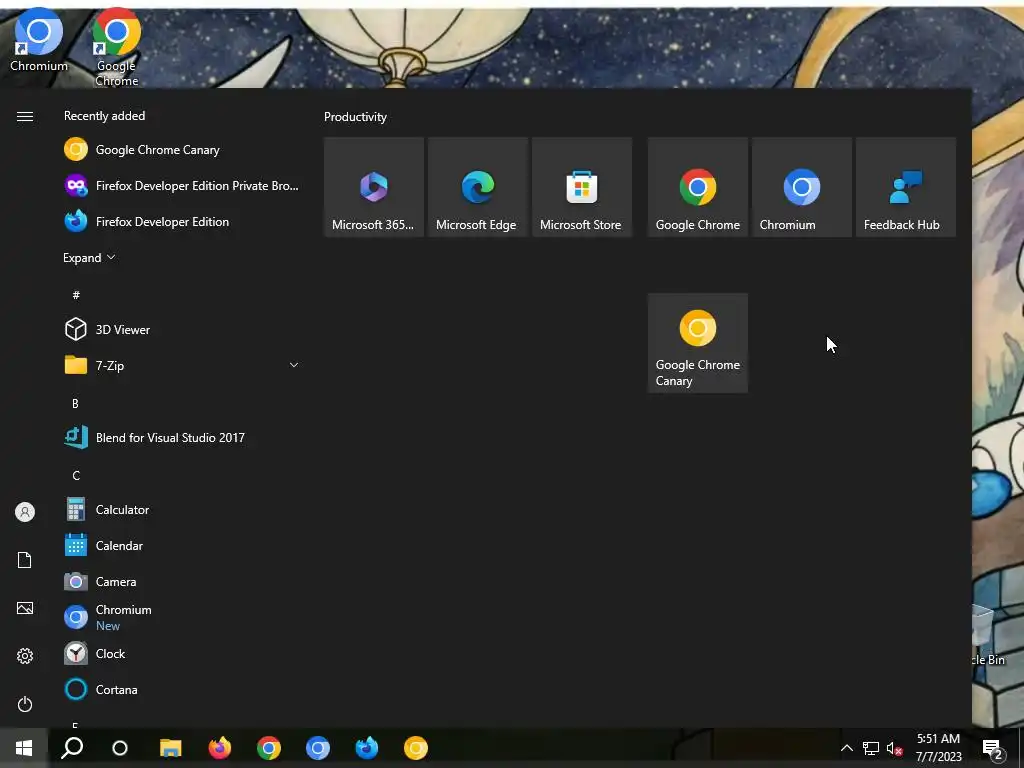Image resolution: width=1024 pixels, height=768 pixels.
Task: Show hidden system tray icons
Action: (846, 748)
